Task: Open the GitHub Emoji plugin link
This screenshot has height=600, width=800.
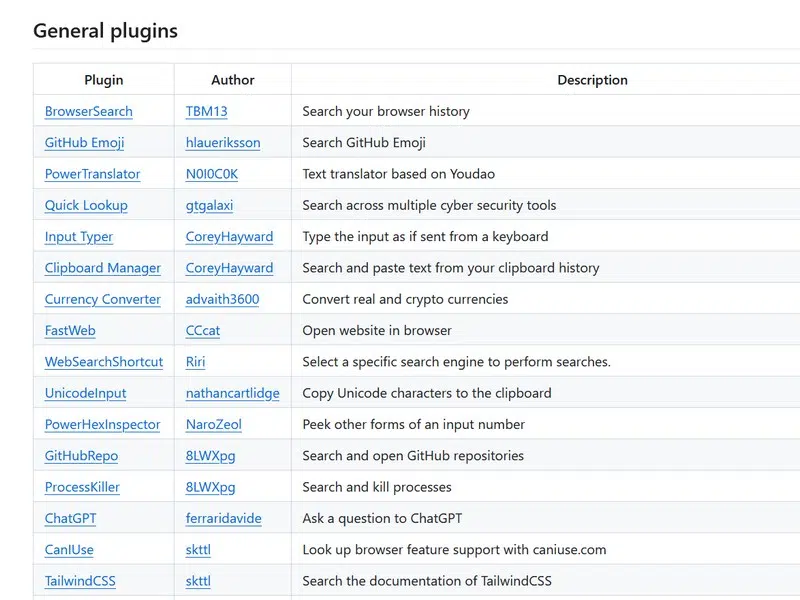Action: pos(84,142)
